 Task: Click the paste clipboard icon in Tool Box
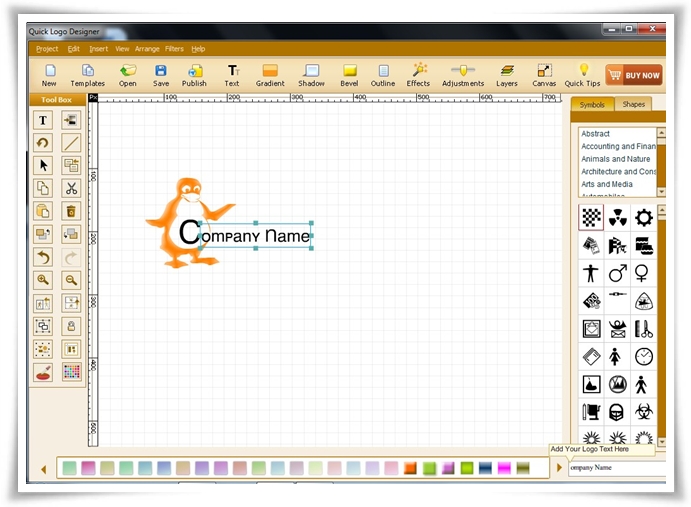(x=43, y=211)
